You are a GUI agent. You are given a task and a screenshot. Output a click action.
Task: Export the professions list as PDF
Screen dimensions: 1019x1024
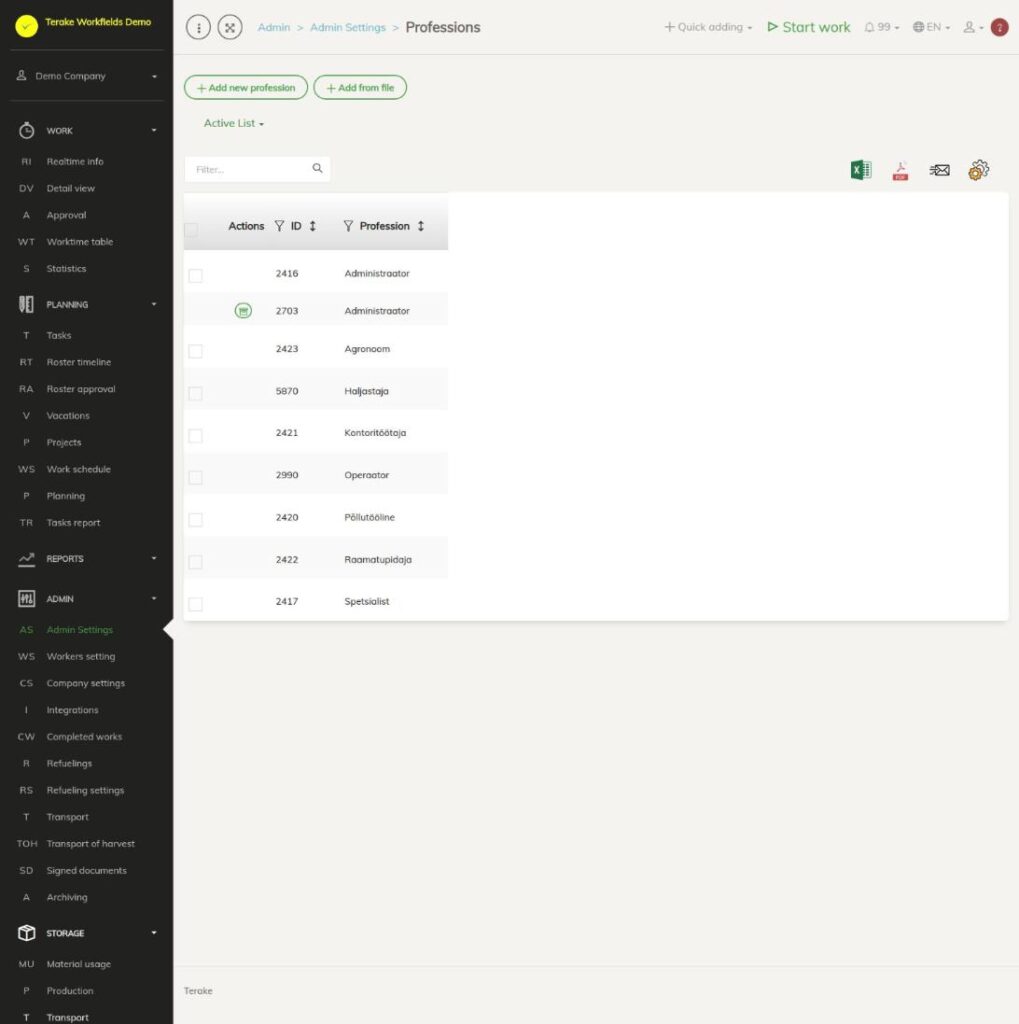[900, 170]
